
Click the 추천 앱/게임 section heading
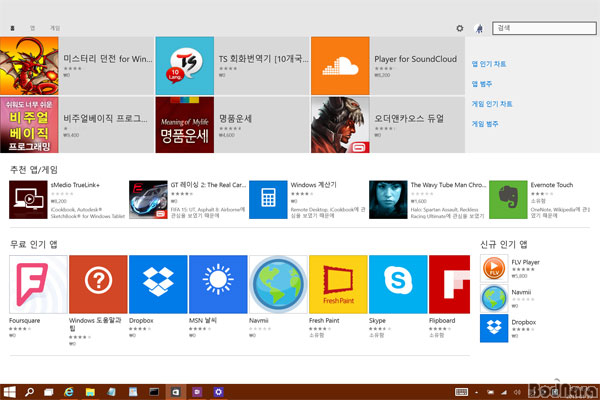click(x=34, y=170)
